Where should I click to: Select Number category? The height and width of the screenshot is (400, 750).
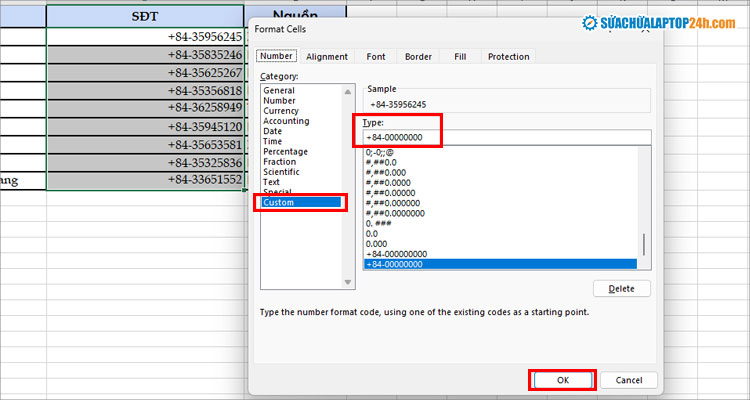click(x=279, y=100)
